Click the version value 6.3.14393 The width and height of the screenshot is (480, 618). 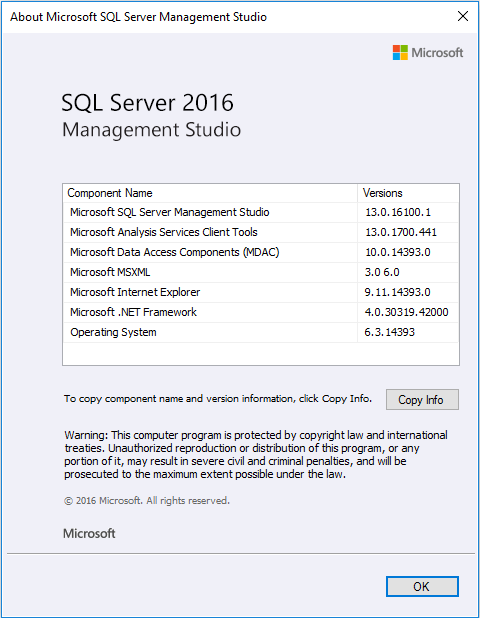pos(389,332)
